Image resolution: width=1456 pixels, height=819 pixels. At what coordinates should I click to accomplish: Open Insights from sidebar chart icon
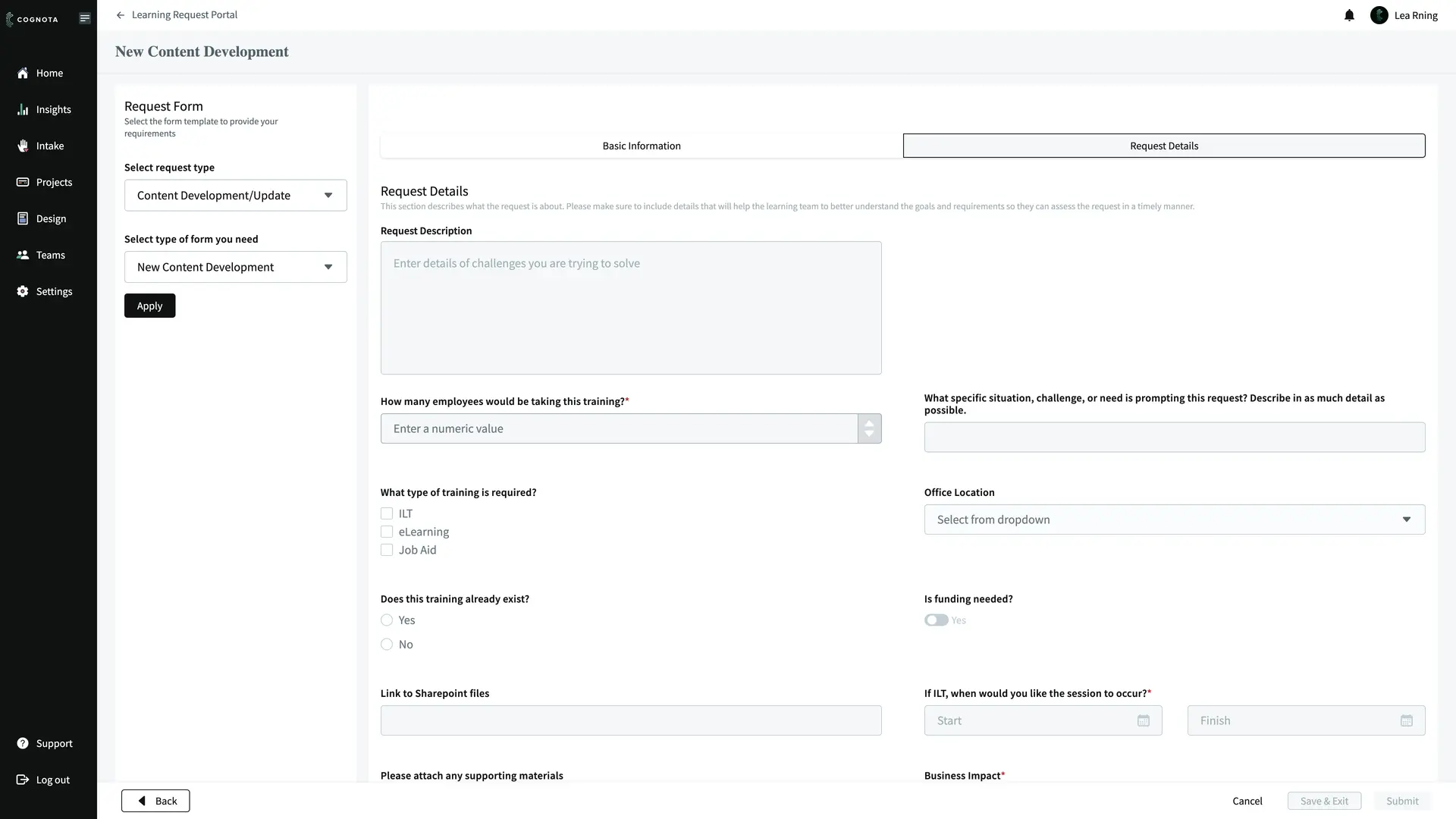coord(23,109)
